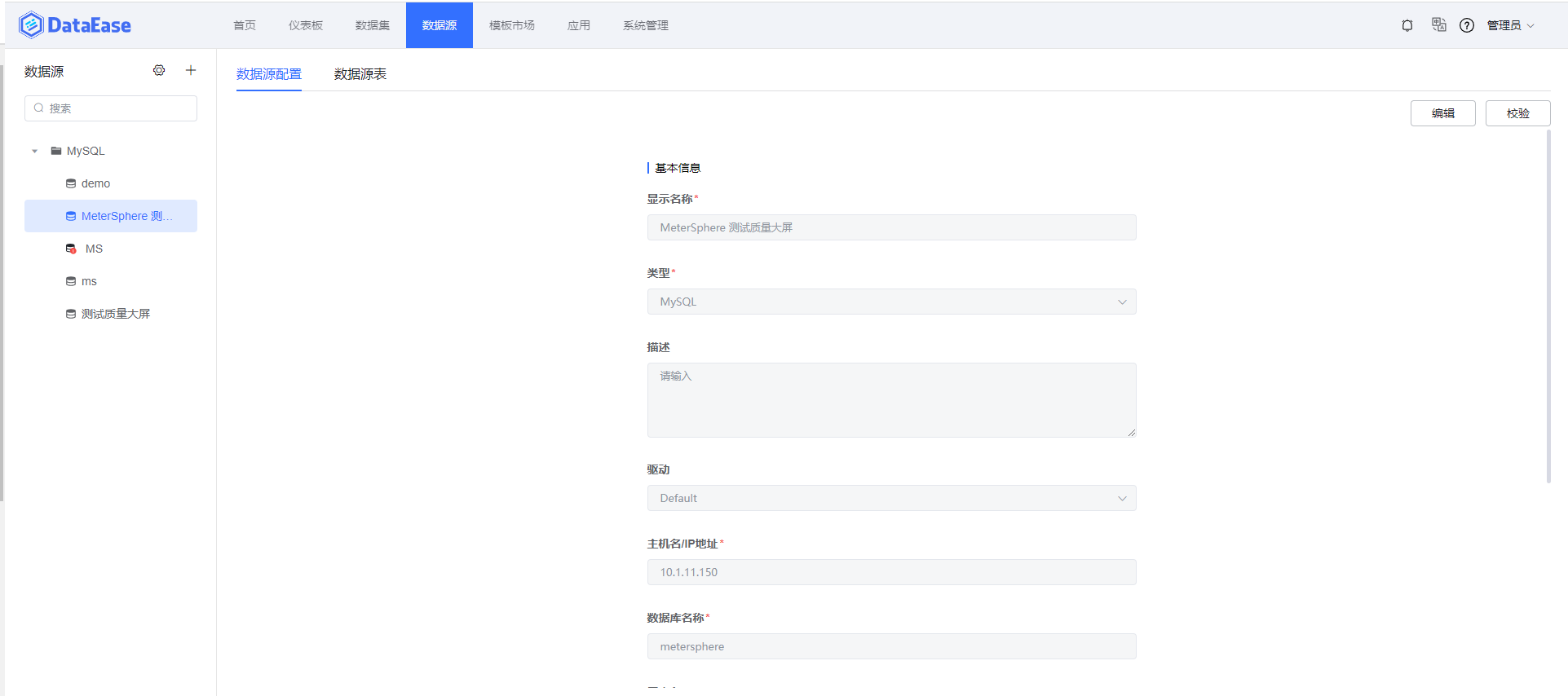The height and width of the screenshot is (696, 1568).
Task: Open the 系统管理 menu
Action: pos(646,25)
